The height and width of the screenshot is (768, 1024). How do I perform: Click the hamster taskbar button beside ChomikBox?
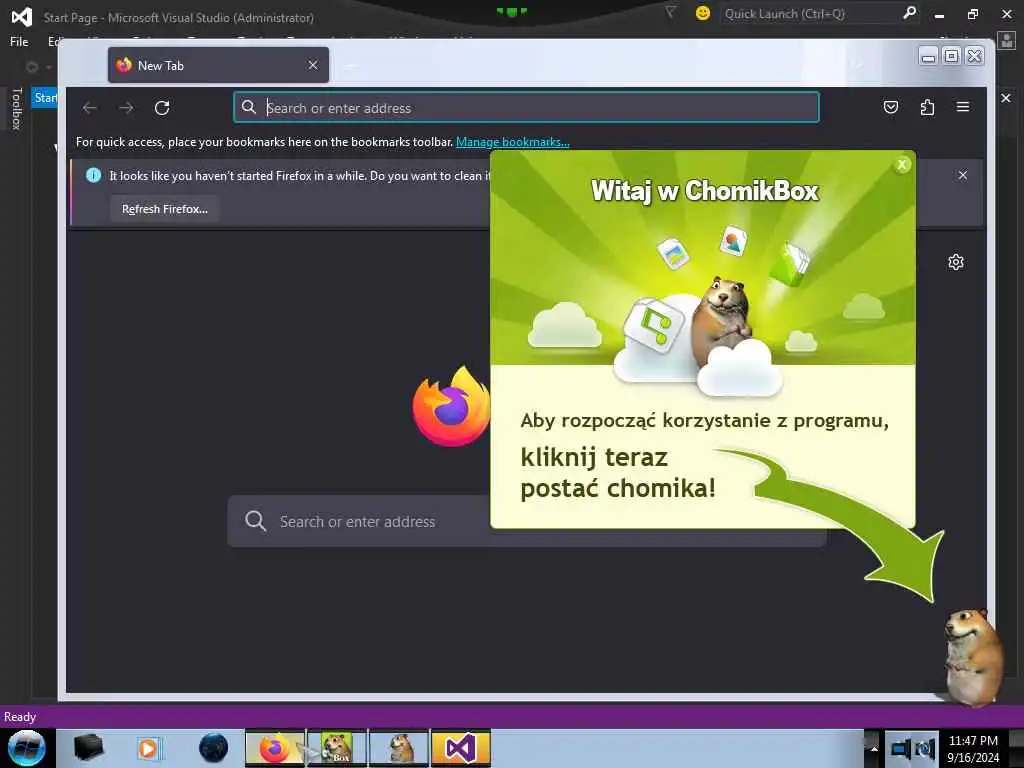(399, 748)
